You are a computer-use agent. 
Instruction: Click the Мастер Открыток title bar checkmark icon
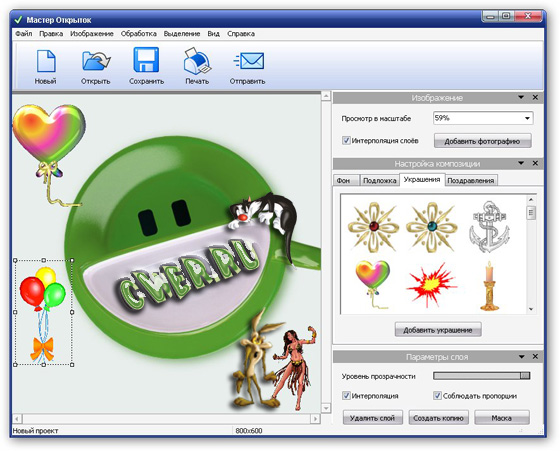[18, 20]
